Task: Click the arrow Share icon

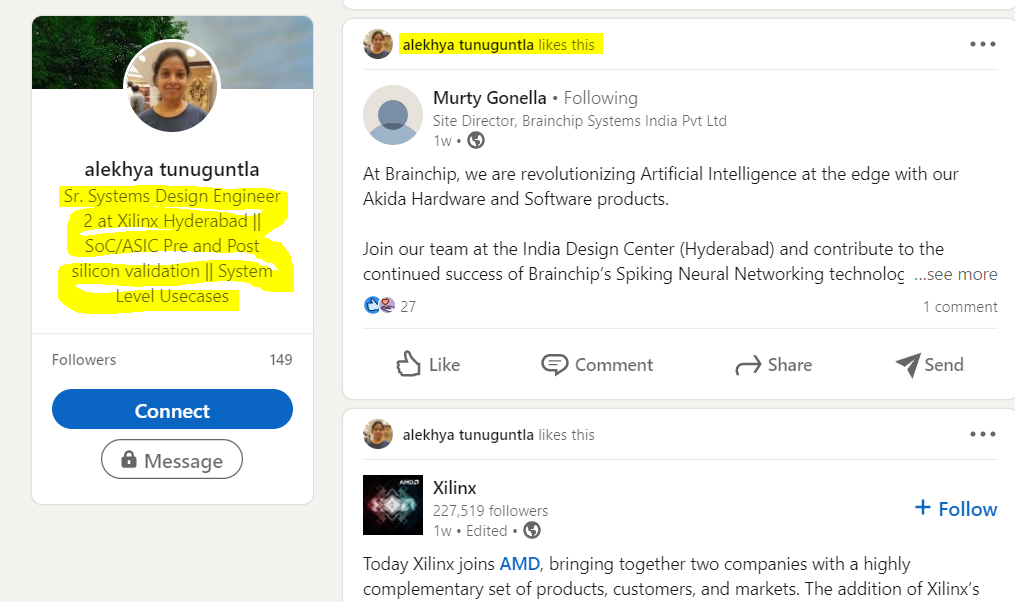Action: 748,366
